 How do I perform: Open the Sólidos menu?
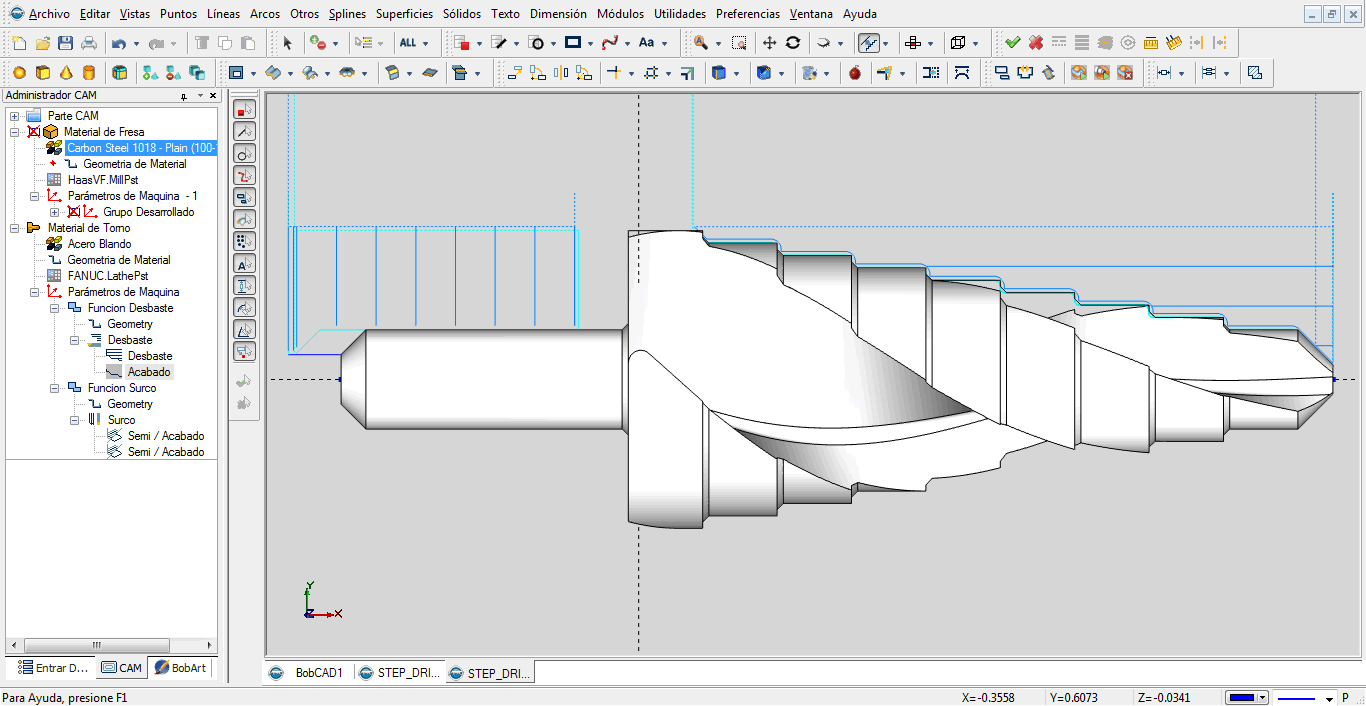(x=463, y=14)
